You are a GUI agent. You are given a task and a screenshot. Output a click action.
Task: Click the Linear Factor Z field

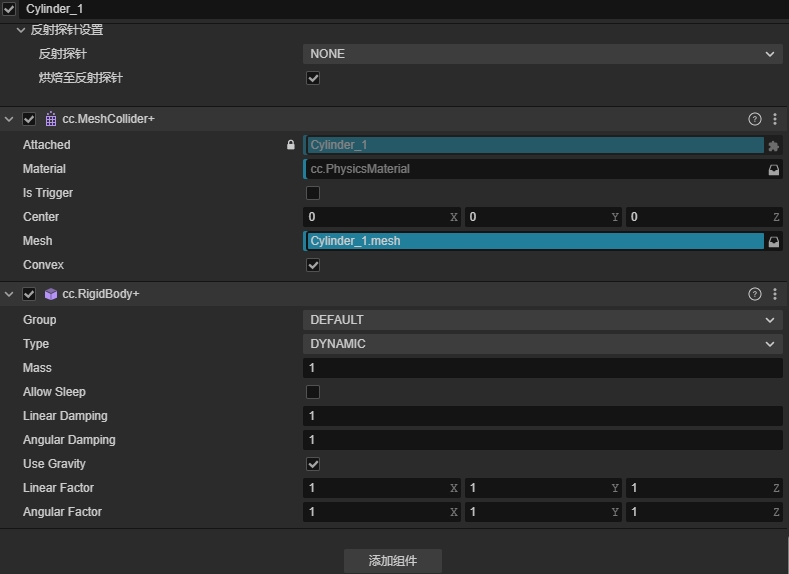pyautogui.click(x=704, y=488)
